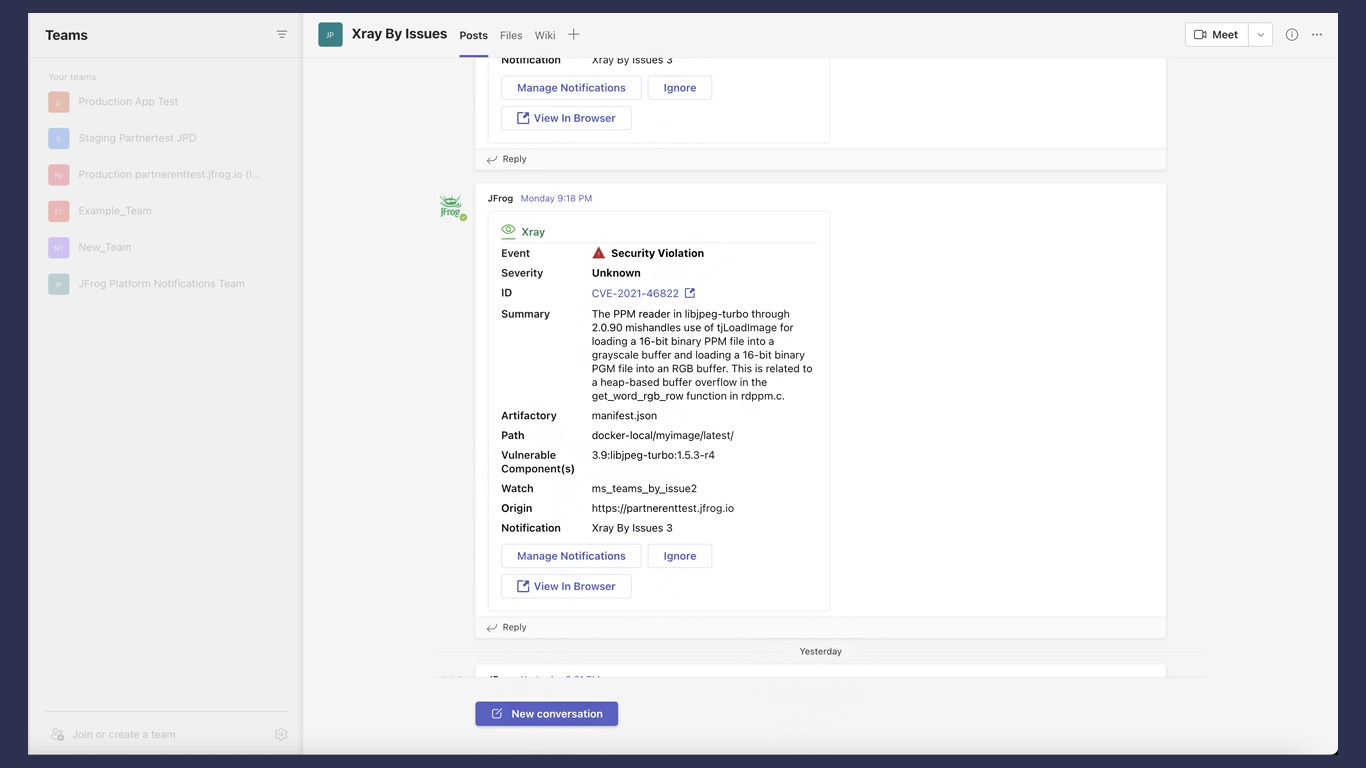This screenshot has width=1366, height=768.
Task: Click the green Xray eye icon
Action: pyautogui.click(x=508, y=231)
